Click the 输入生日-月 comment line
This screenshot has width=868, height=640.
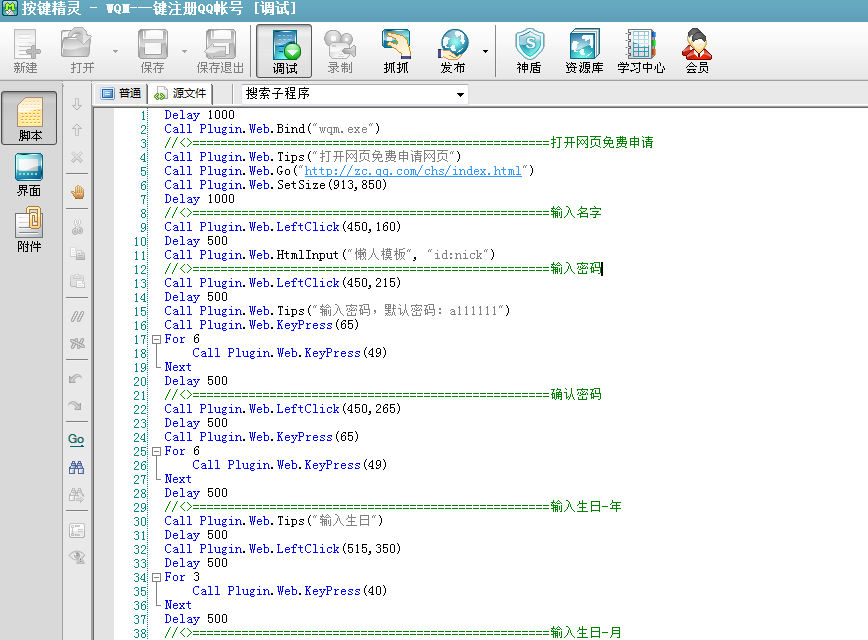pyautogui.click(x=392, y=633)
